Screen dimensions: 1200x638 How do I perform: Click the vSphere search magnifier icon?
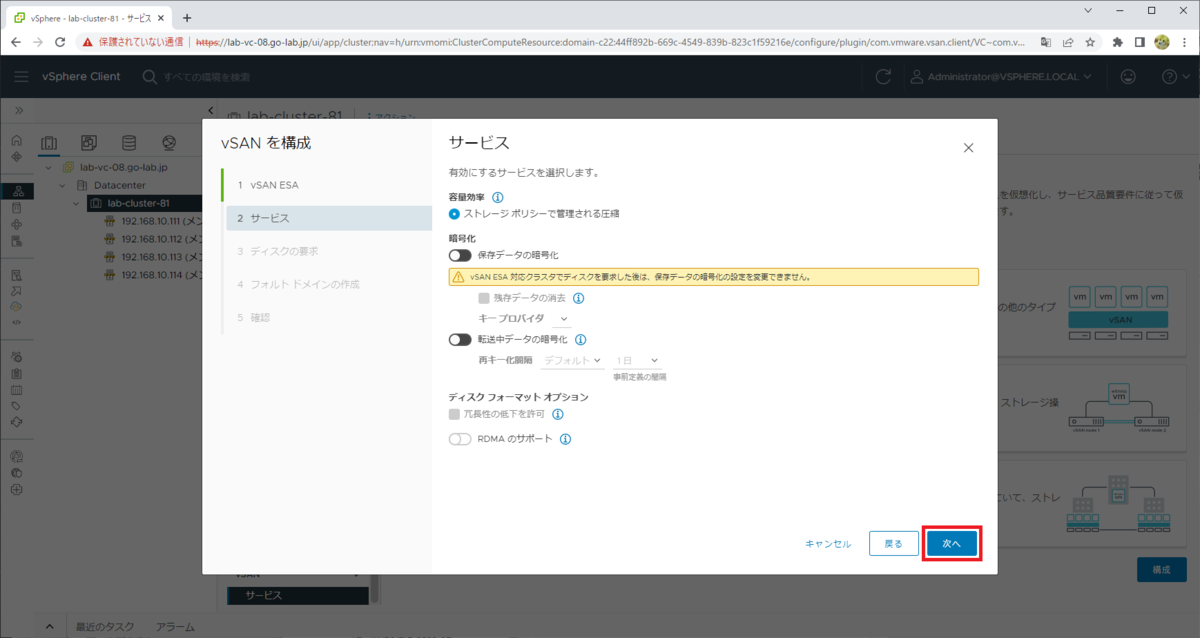149,77
